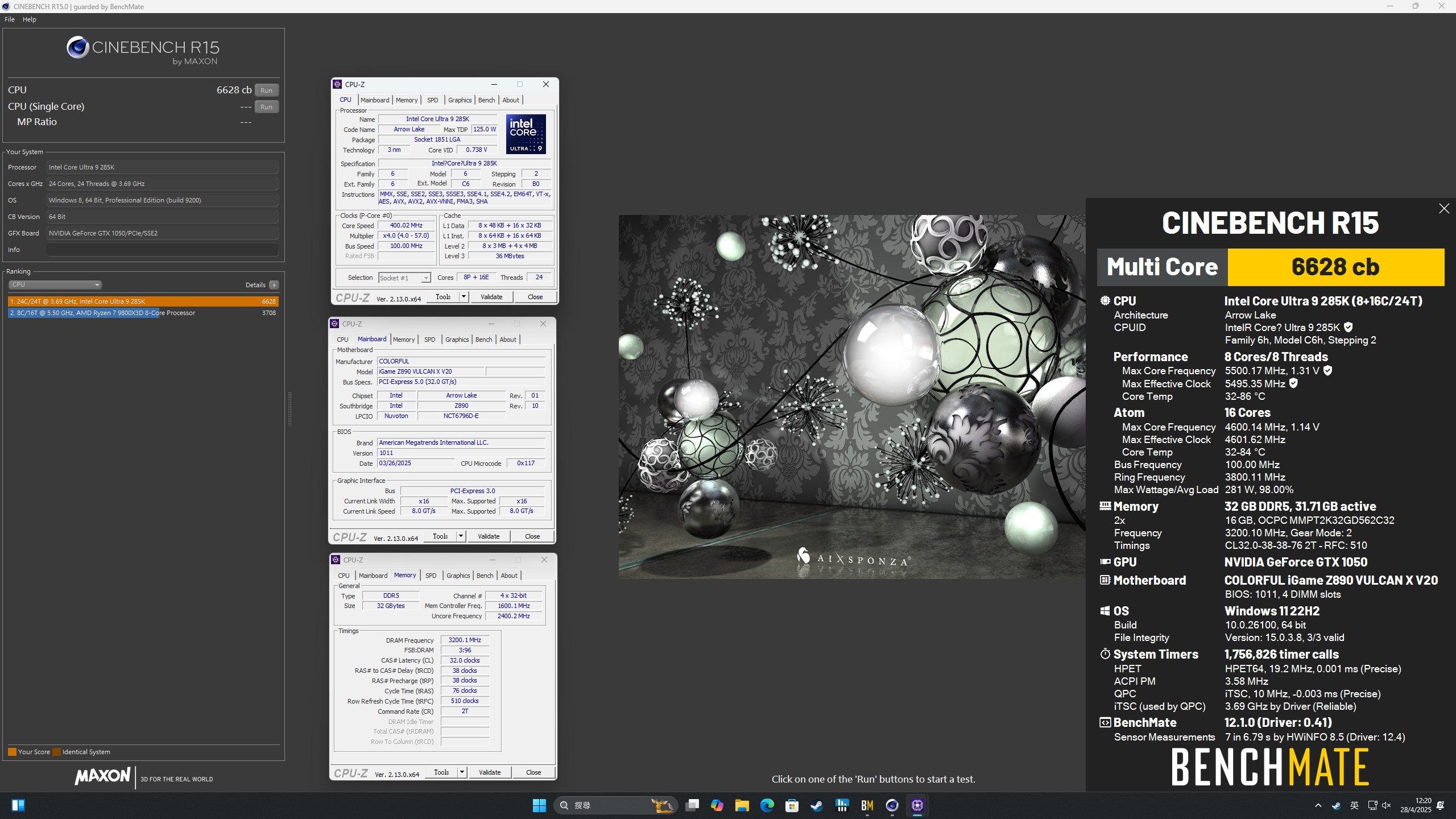
Task: Click the muted volume tray icon
Action: coord(1387,805)
